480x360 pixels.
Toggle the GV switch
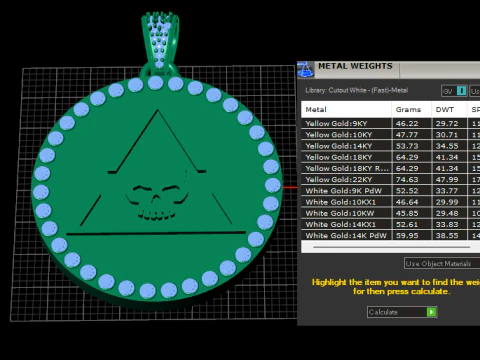(454, 91)
